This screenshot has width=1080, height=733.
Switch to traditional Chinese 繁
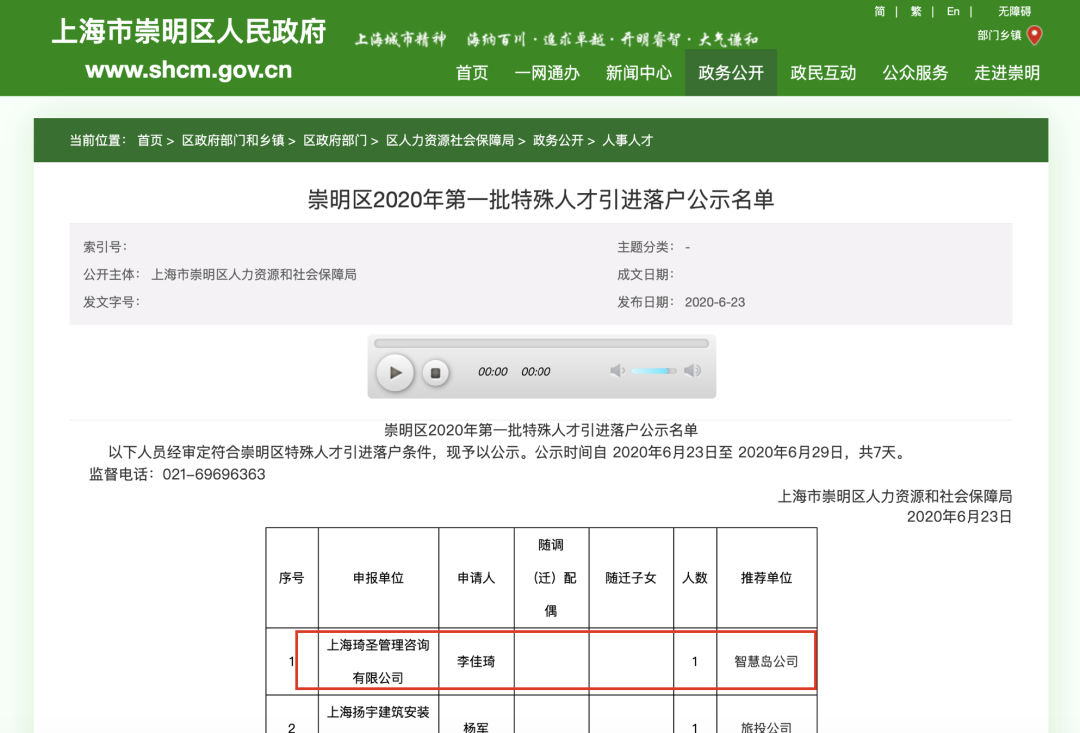915,12
